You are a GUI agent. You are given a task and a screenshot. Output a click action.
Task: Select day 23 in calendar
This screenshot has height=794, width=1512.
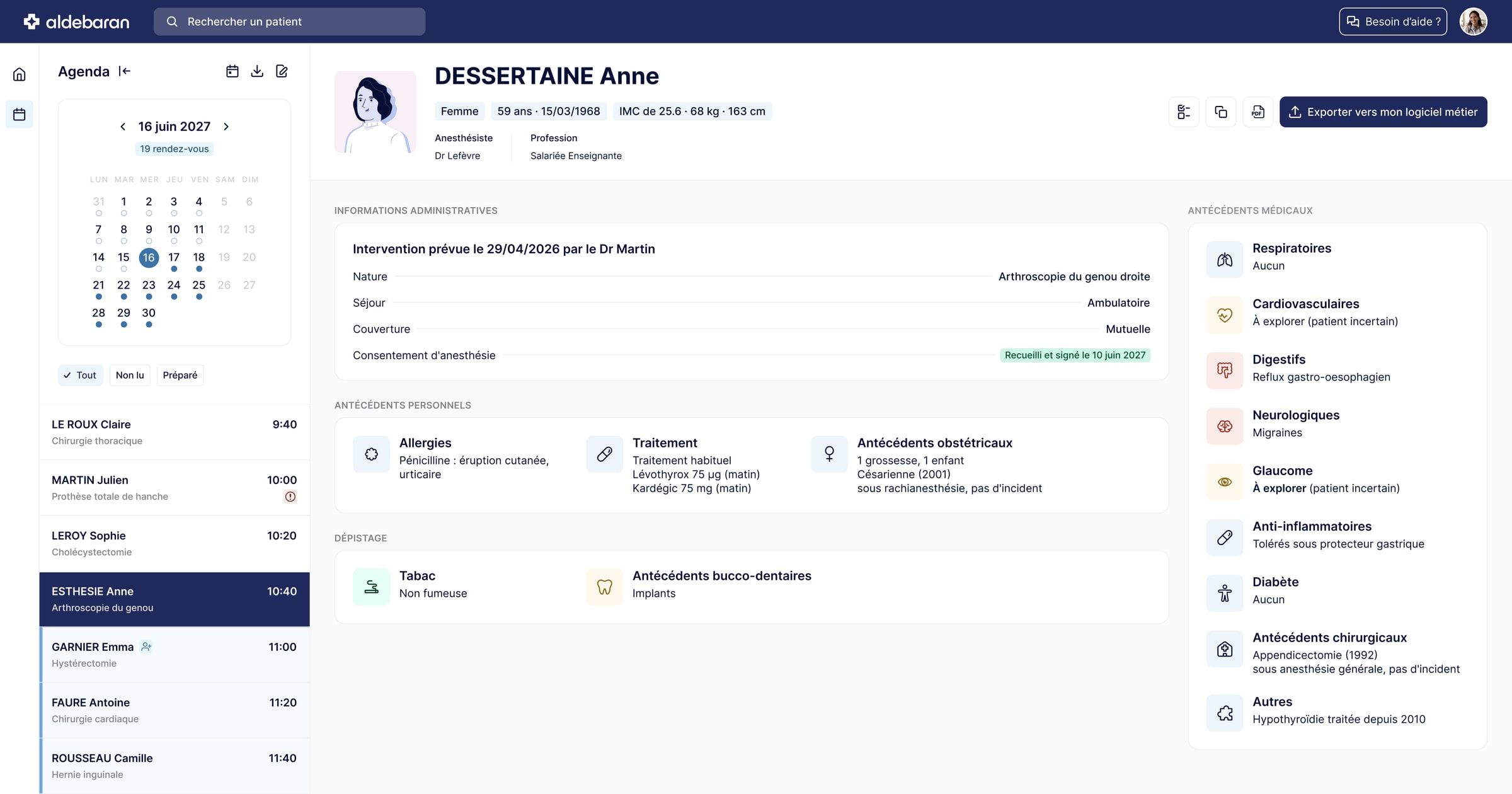[149, 286]
